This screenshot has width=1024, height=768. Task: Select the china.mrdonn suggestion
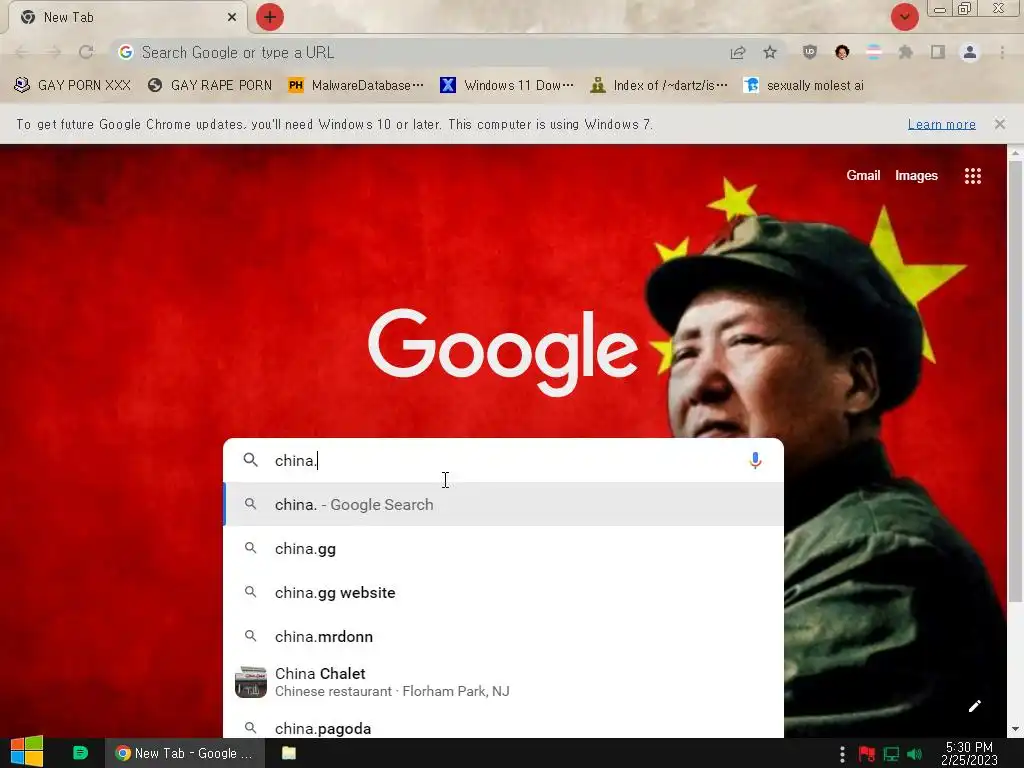click(x=504, y=636)
